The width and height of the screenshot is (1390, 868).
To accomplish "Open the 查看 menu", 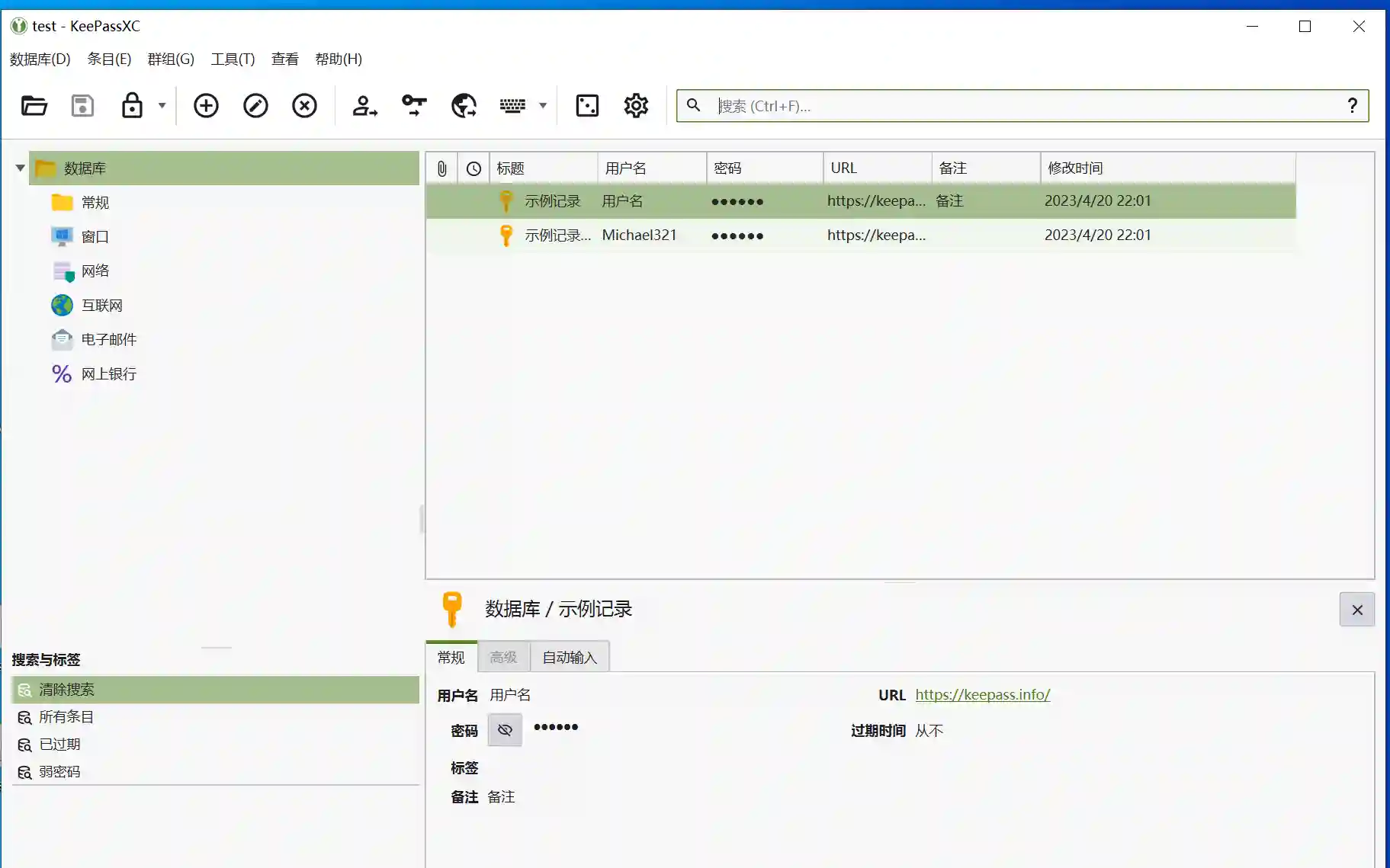I will point(284,59).
